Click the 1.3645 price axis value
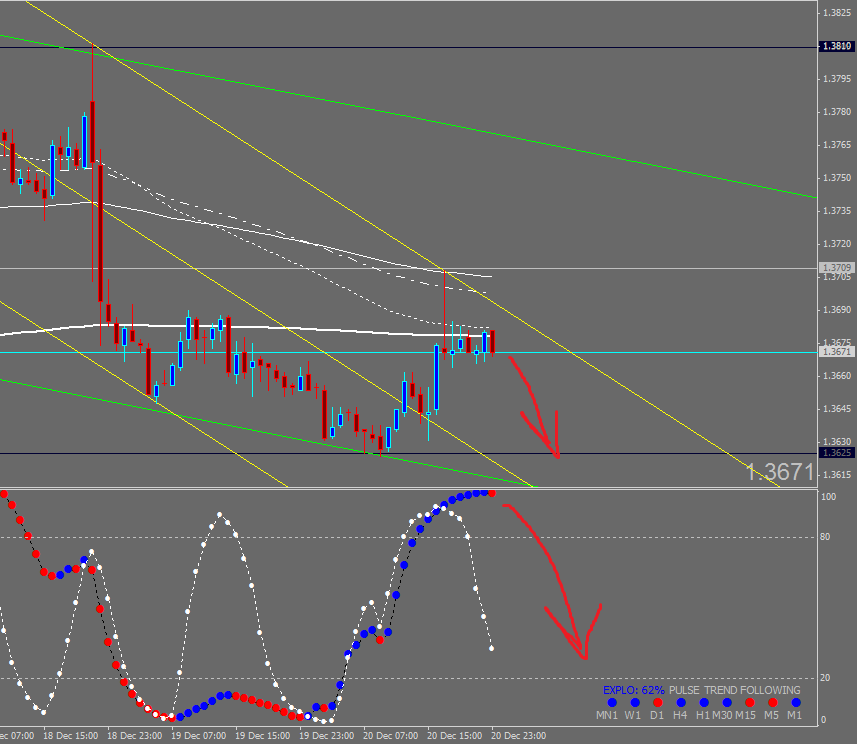The image size is (857, 744). pyautogui.click(x=837, y=409)
